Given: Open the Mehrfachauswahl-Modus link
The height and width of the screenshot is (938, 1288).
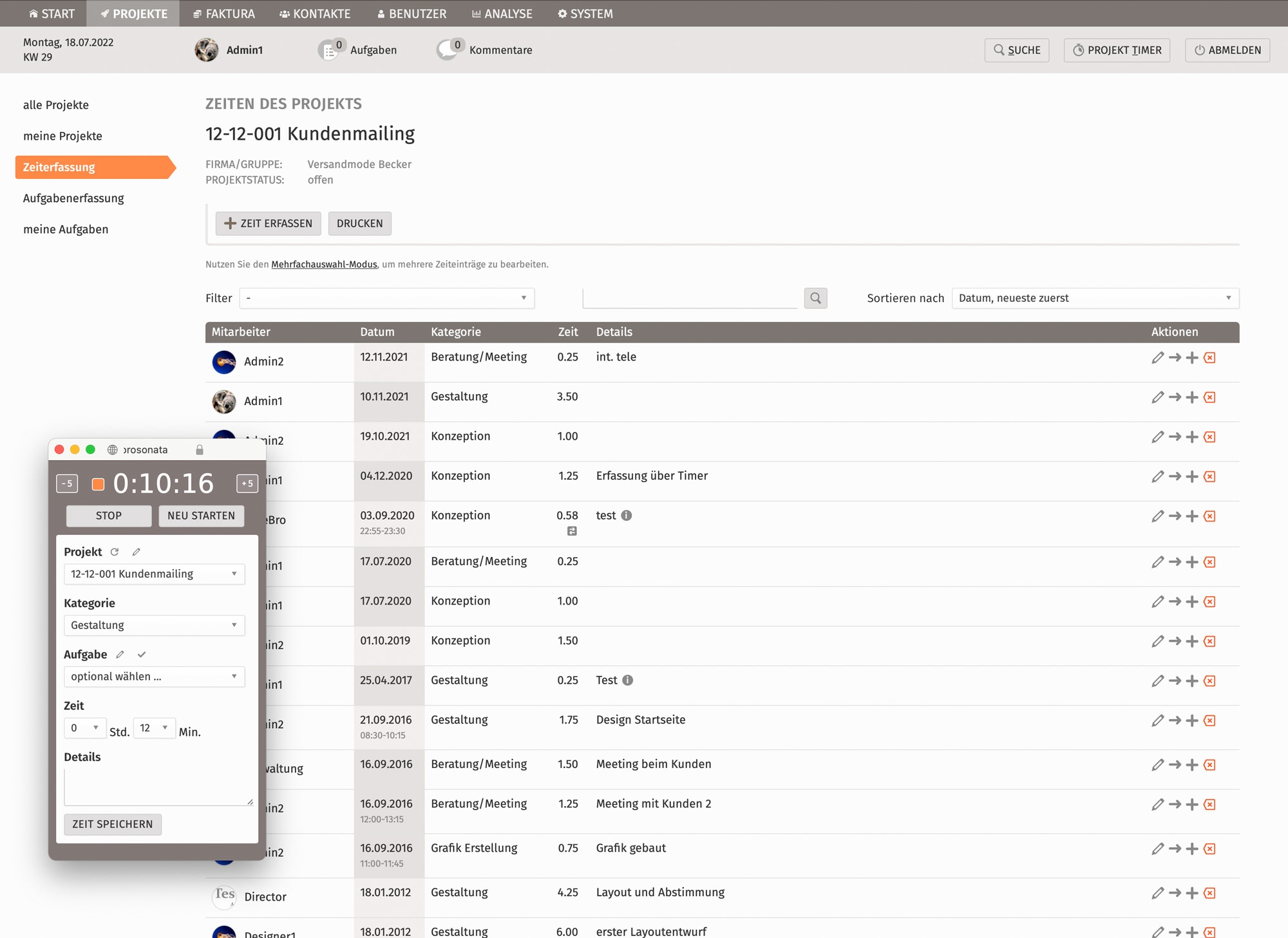Looking at the screenshot, I should [324, 264].
